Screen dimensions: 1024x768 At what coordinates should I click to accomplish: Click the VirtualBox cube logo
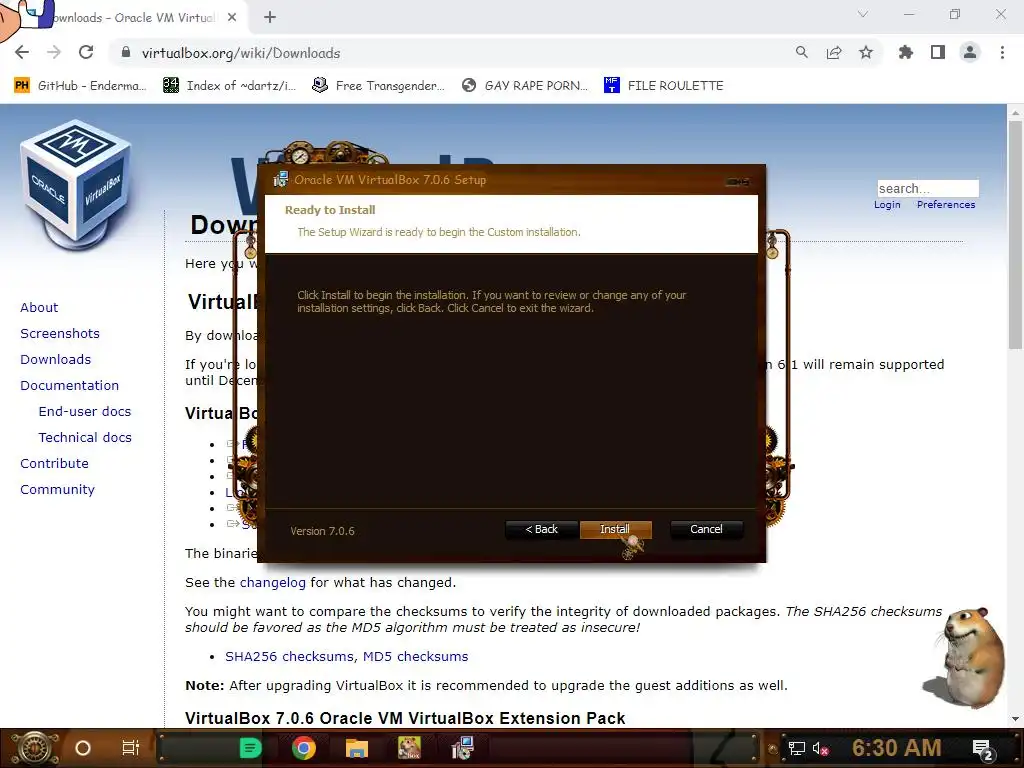click(76, 184)
